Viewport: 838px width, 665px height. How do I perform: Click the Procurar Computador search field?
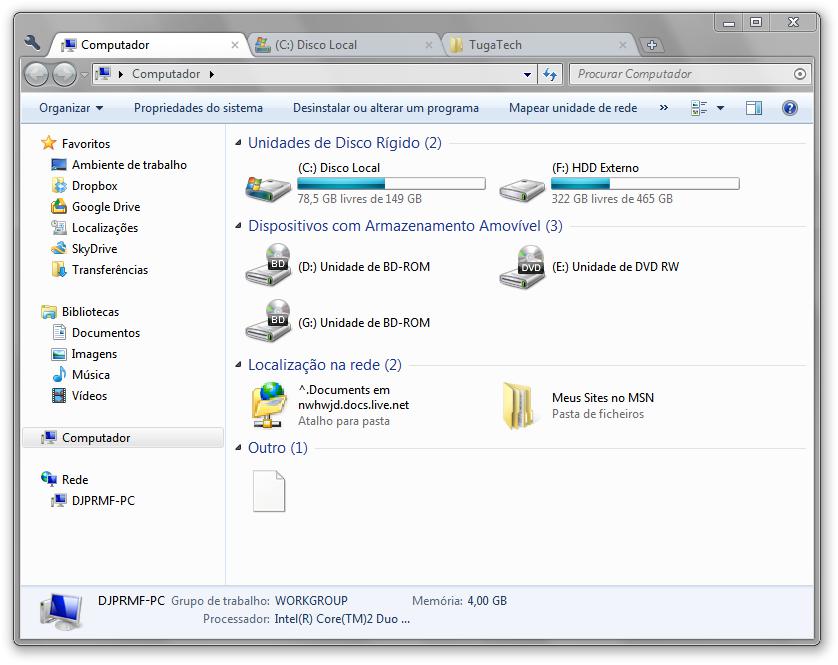coord(690,74)
